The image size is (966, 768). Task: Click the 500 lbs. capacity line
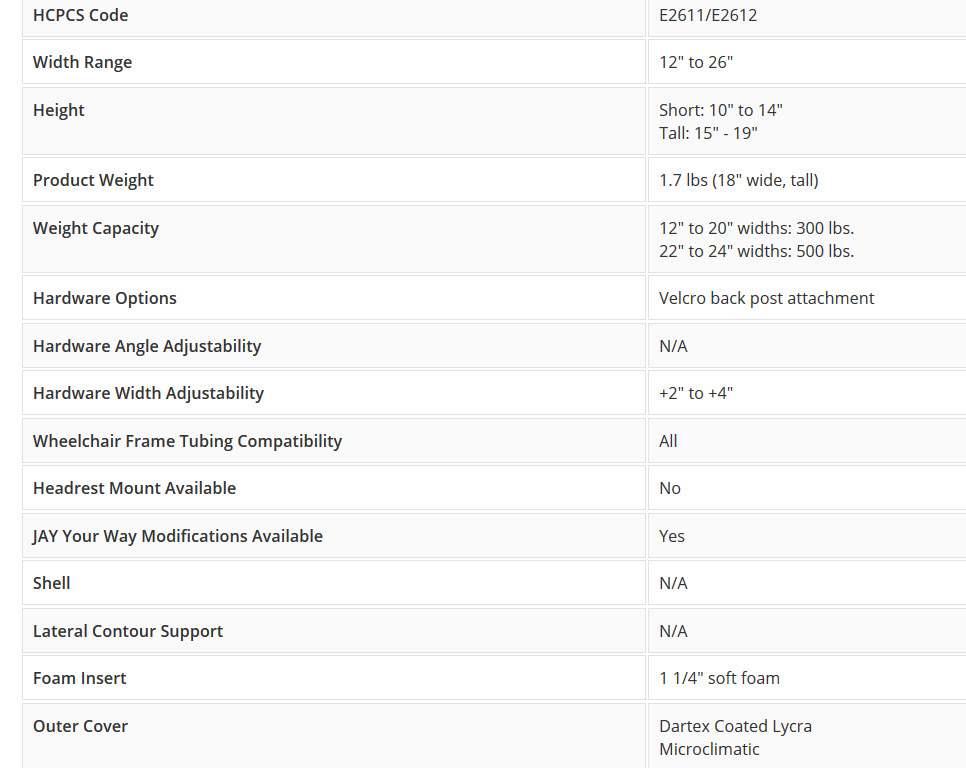click(x=756, y=251)
